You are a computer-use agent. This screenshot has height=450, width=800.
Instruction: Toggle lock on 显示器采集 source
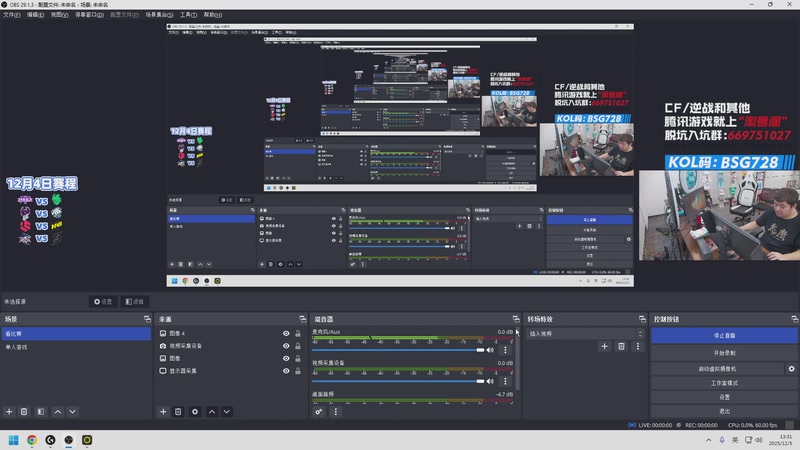pyautogui.click(x=298, y=371)
